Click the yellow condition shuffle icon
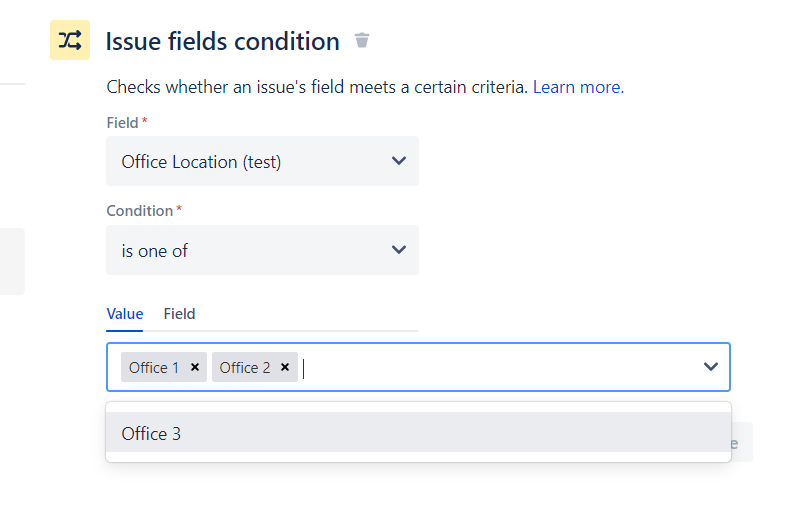The height and width of the screenshot is (505, 785). click(70, 41)
